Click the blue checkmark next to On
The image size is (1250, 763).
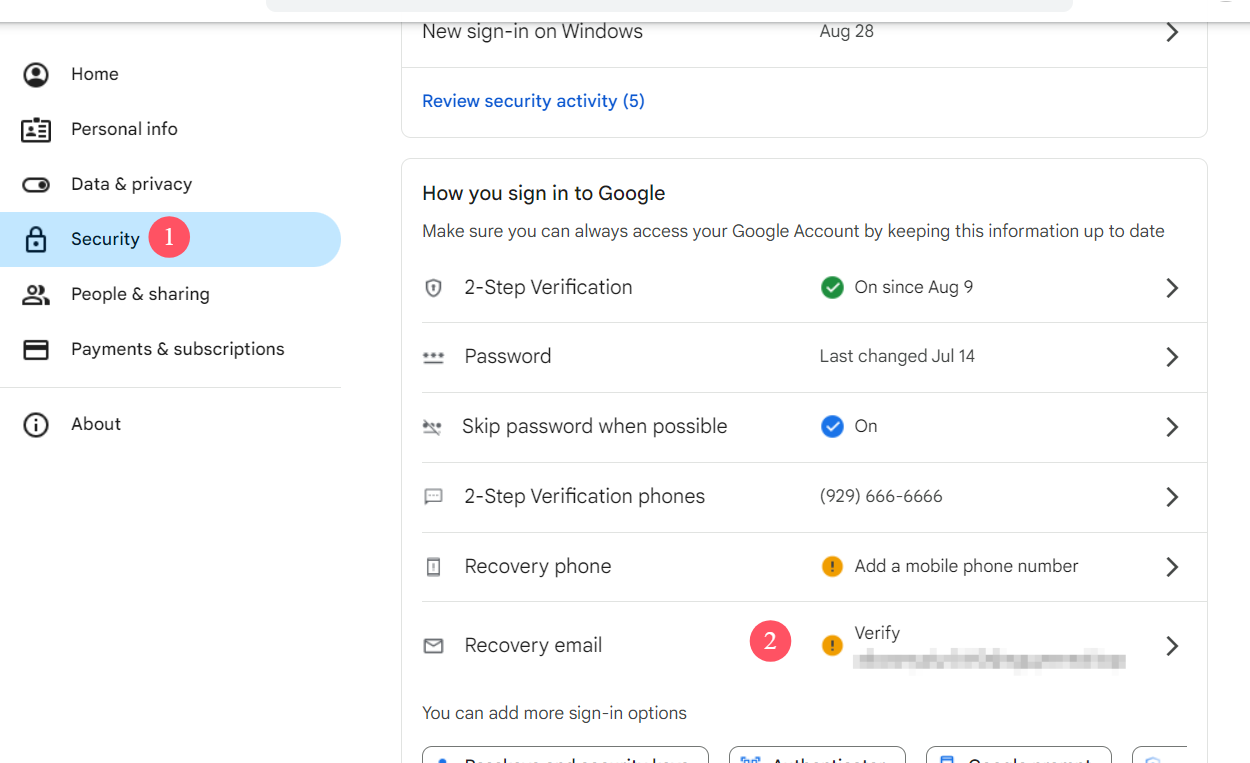[832, 427]
